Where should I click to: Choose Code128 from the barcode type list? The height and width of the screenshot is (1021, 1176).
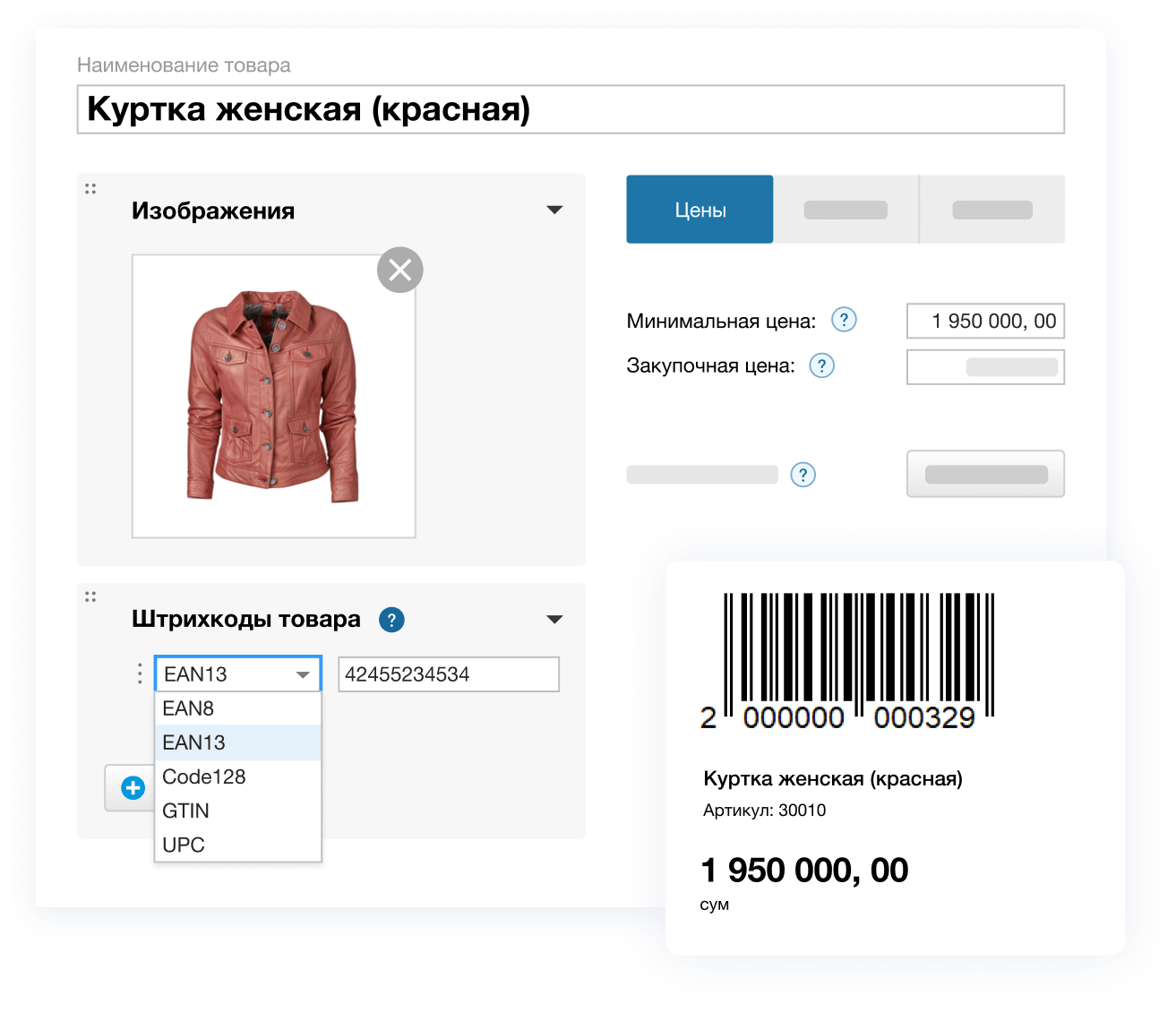tap(238, 776)
